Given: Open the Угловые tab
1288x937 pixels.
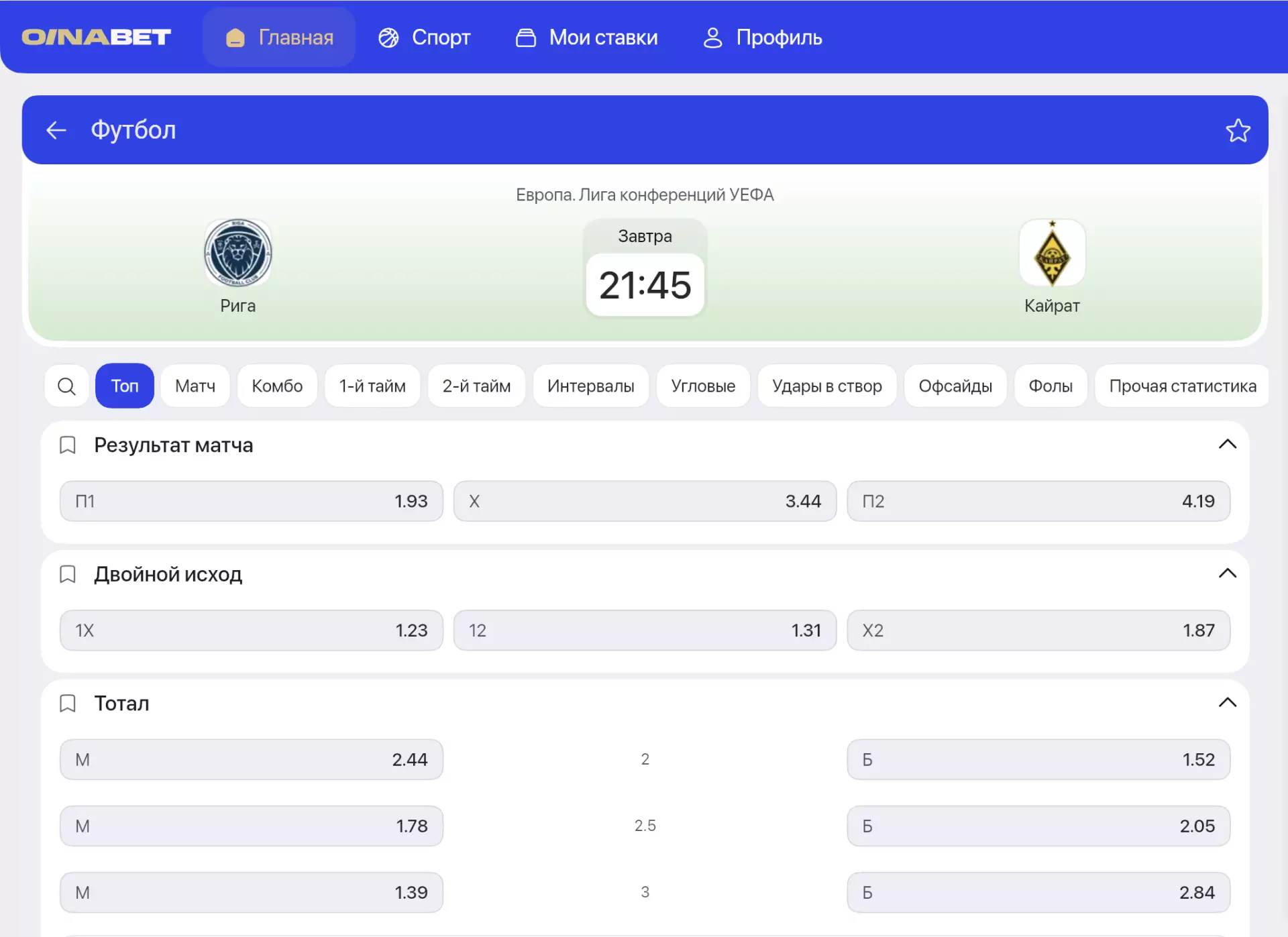Looking at the screenshot, I should point(703,386).
